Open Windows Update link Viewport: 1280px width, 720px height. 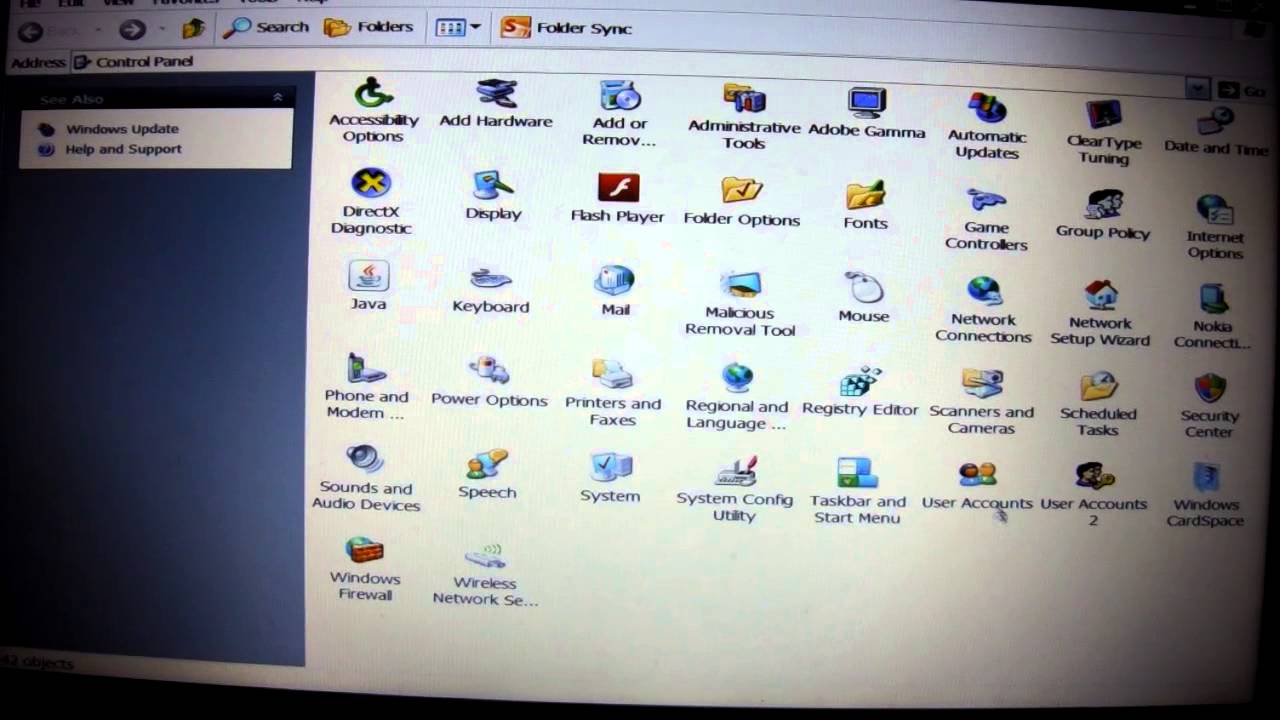point(122,129)
